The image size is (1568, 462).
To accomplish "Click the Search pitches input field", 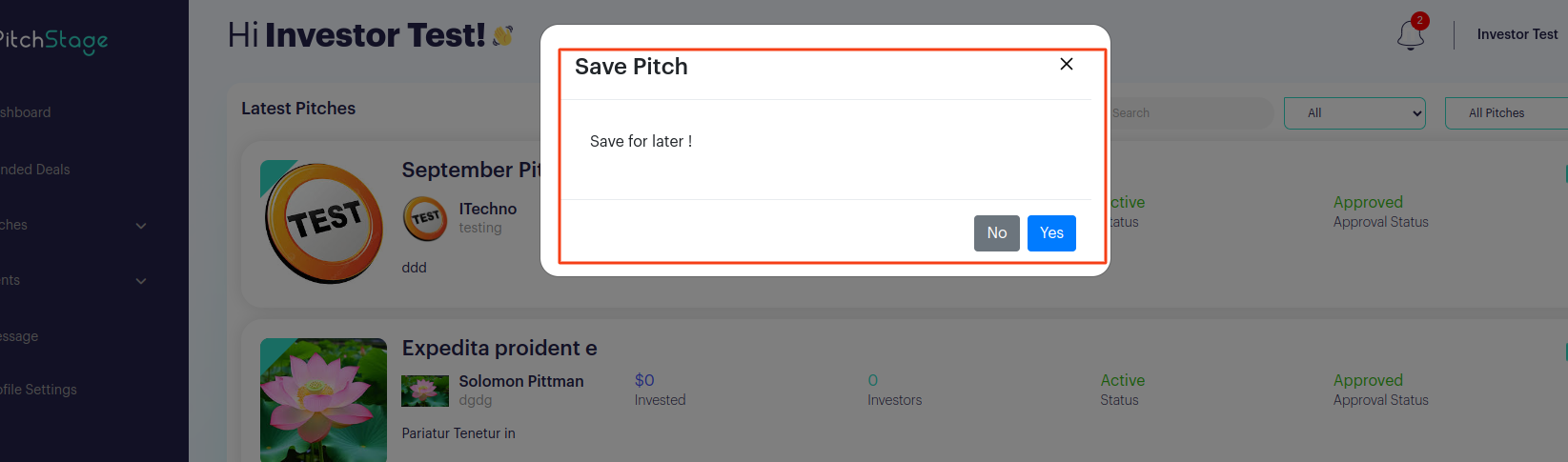I will [x=1191, y=113].
